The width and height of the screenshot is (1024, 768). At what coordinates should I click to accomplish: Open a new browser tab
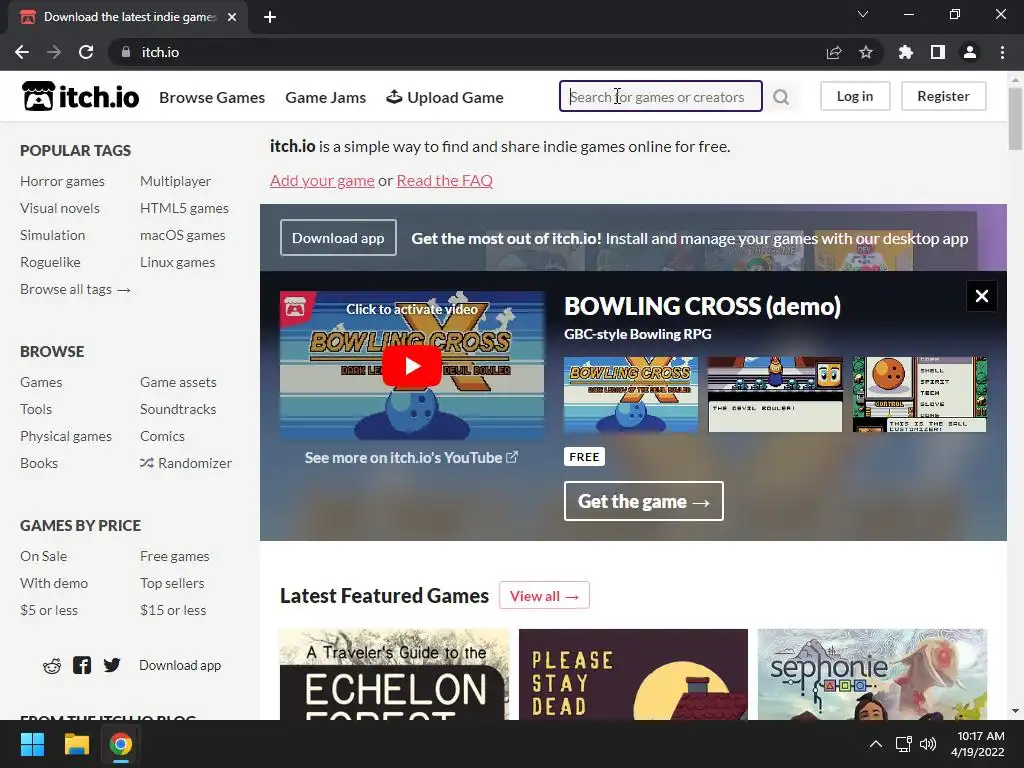pos(270,17)
